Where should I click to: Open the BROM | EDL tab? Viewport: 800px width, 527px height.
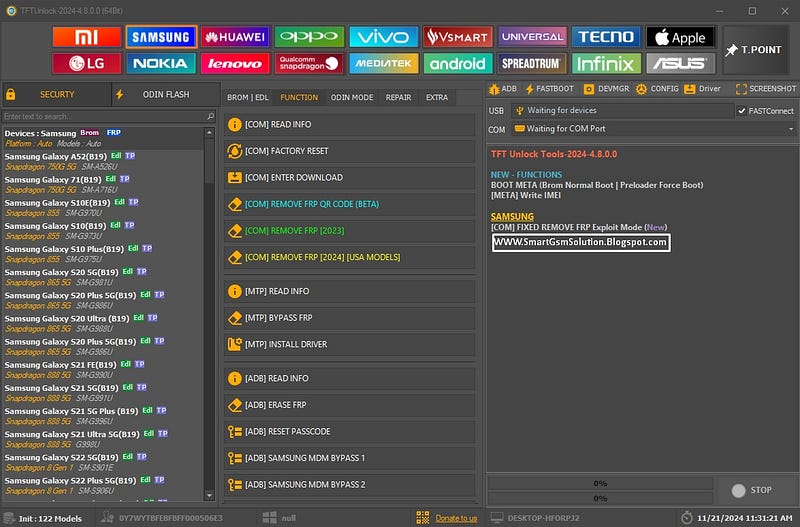(x=247, y=97)
